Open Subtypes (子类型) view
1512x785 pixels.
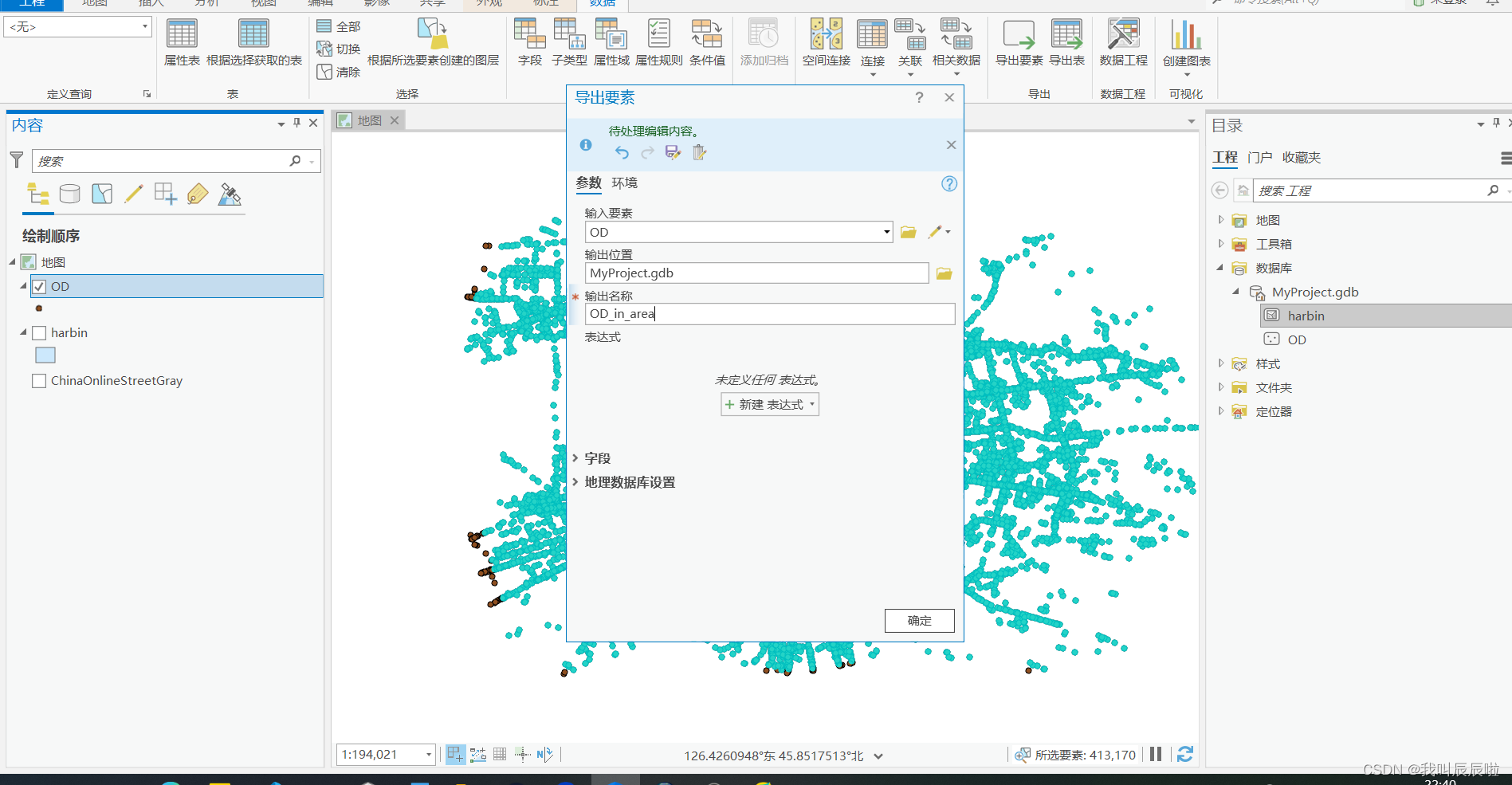pos(569,43)
